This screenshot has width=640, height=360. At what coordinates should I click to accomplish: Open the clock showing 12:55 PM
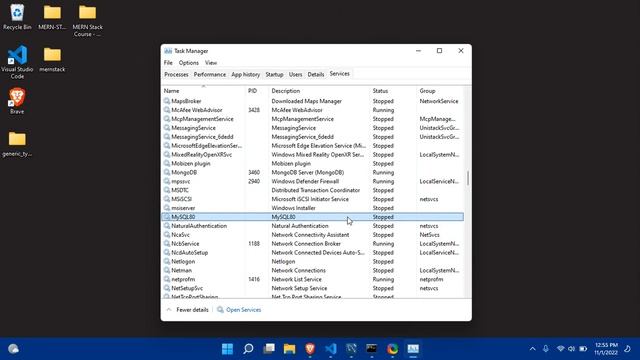pos(606,349)
